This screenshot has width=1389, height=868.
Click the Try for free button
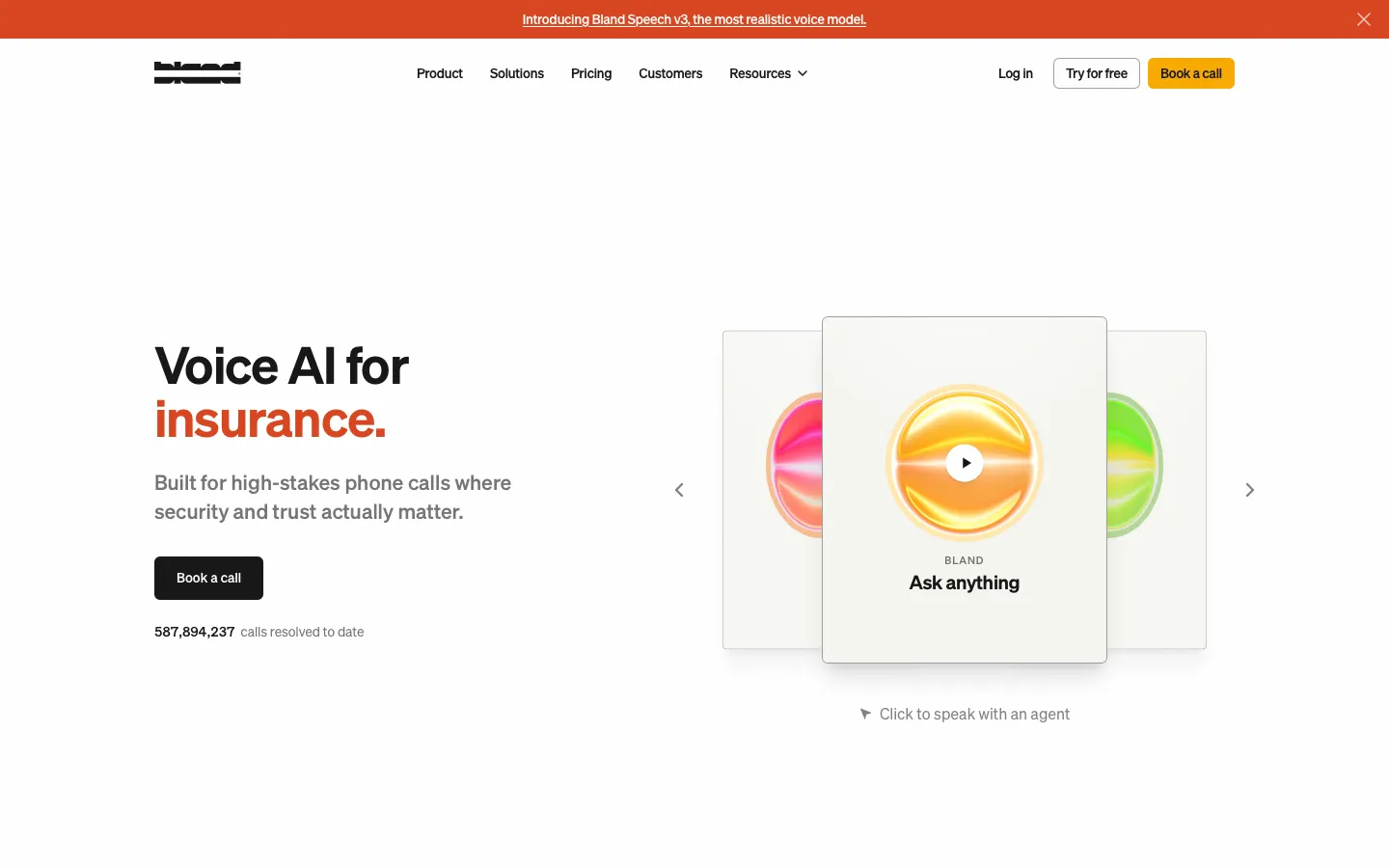pyautogui.click(x=1097, y=73)
